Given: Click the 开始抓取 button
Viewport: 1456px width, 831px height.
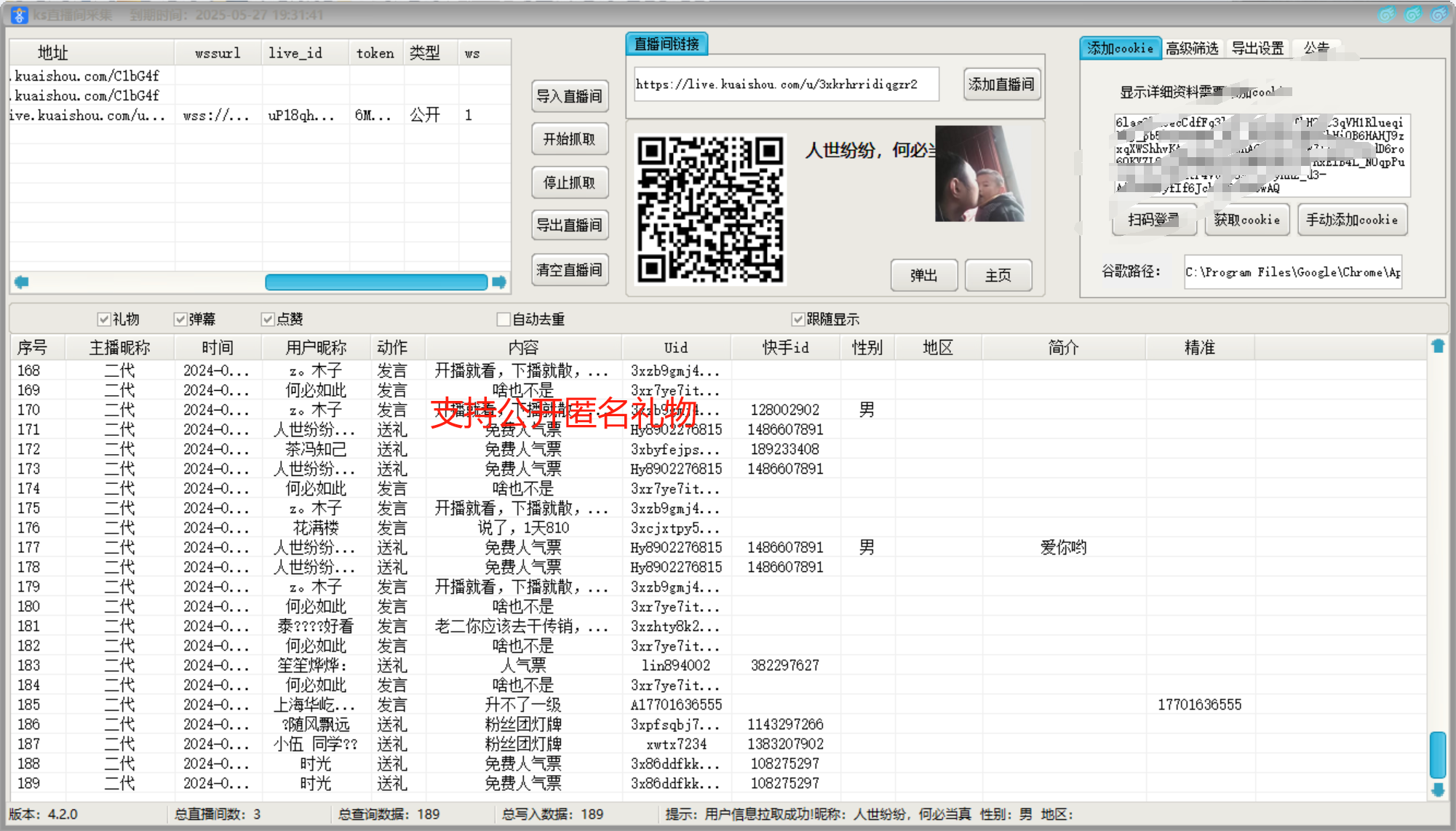Looking at the screenshot, I should tap(569, 139).
